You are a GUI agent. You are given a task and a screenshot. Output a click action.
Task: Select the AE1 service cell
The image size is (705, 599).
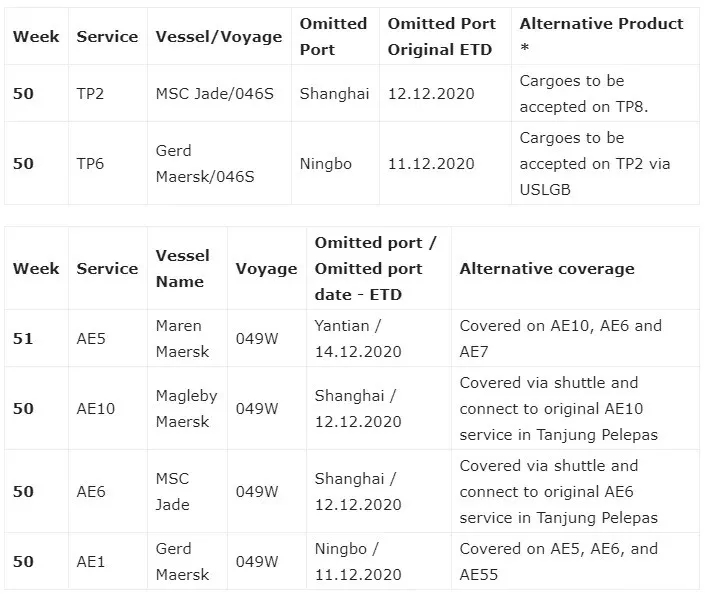click(91, 561)
